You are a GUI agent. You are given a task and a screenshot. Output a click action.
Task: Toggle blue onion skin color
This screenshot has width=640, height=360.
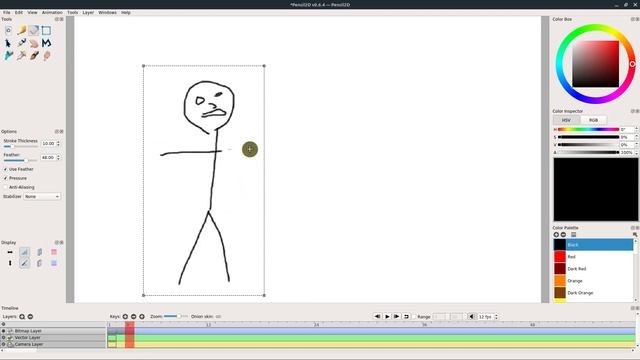[x=54, y=263]
